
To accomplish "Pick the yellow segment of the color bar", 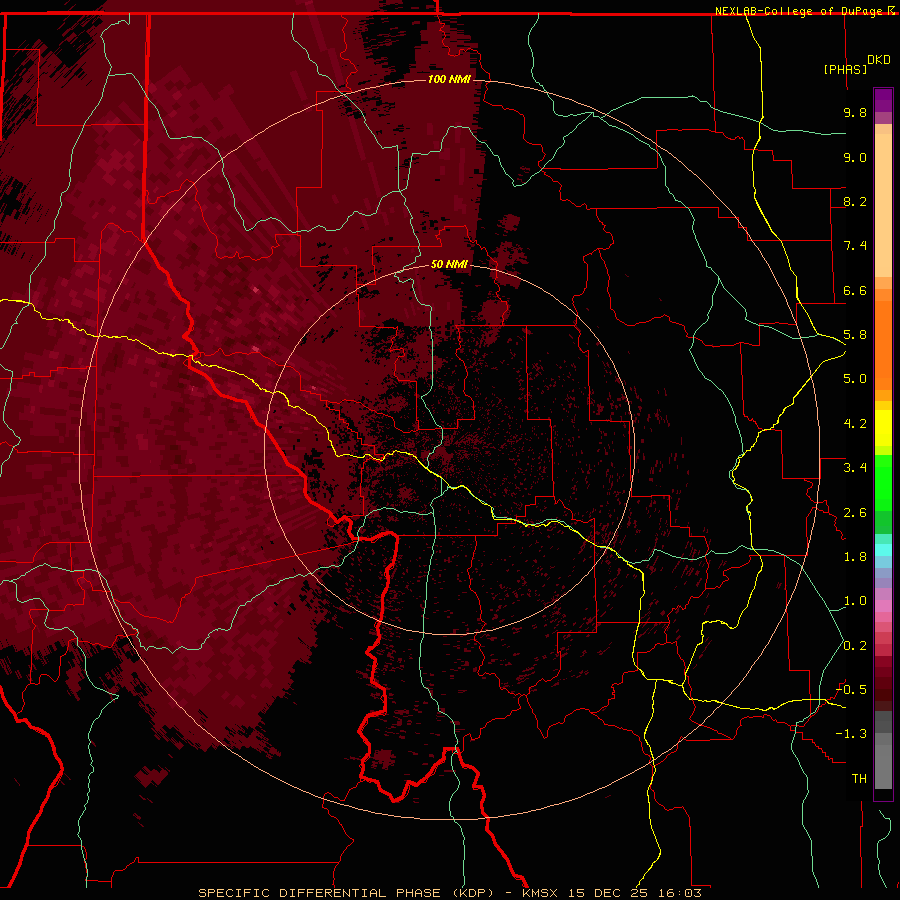I will click(x=883, y=428).
